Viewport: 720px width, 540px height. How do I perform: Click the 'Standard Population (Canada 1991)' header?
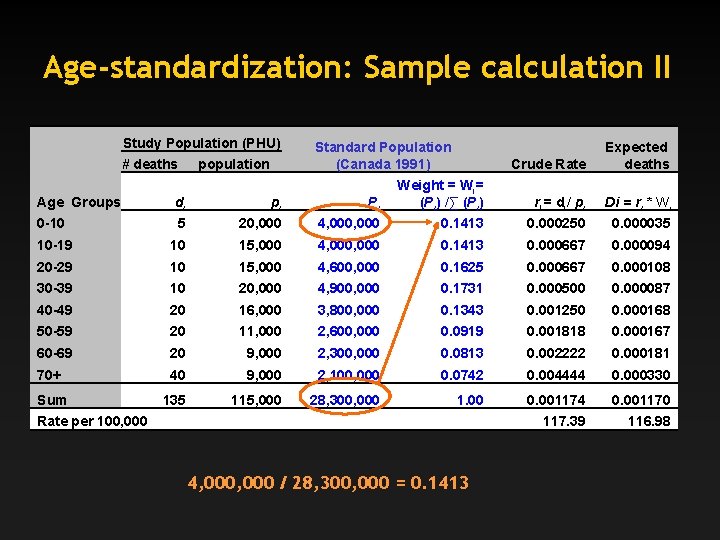(x=383, y=156)
